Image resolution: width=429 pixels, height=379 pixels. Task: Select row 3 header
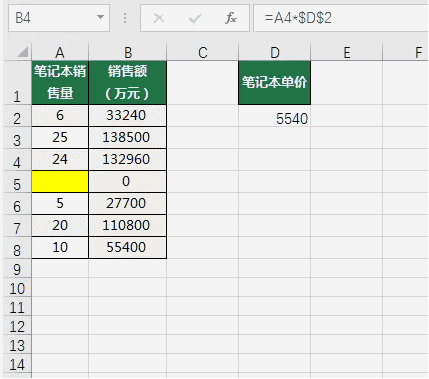pyautogui.click(x=17, y=138)
